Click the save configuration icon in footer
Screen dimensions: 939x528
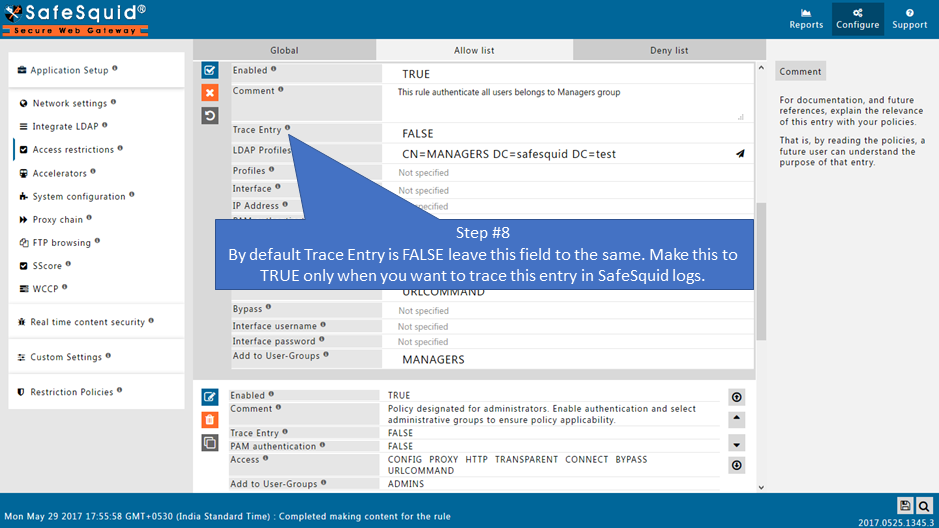point(905,506)
